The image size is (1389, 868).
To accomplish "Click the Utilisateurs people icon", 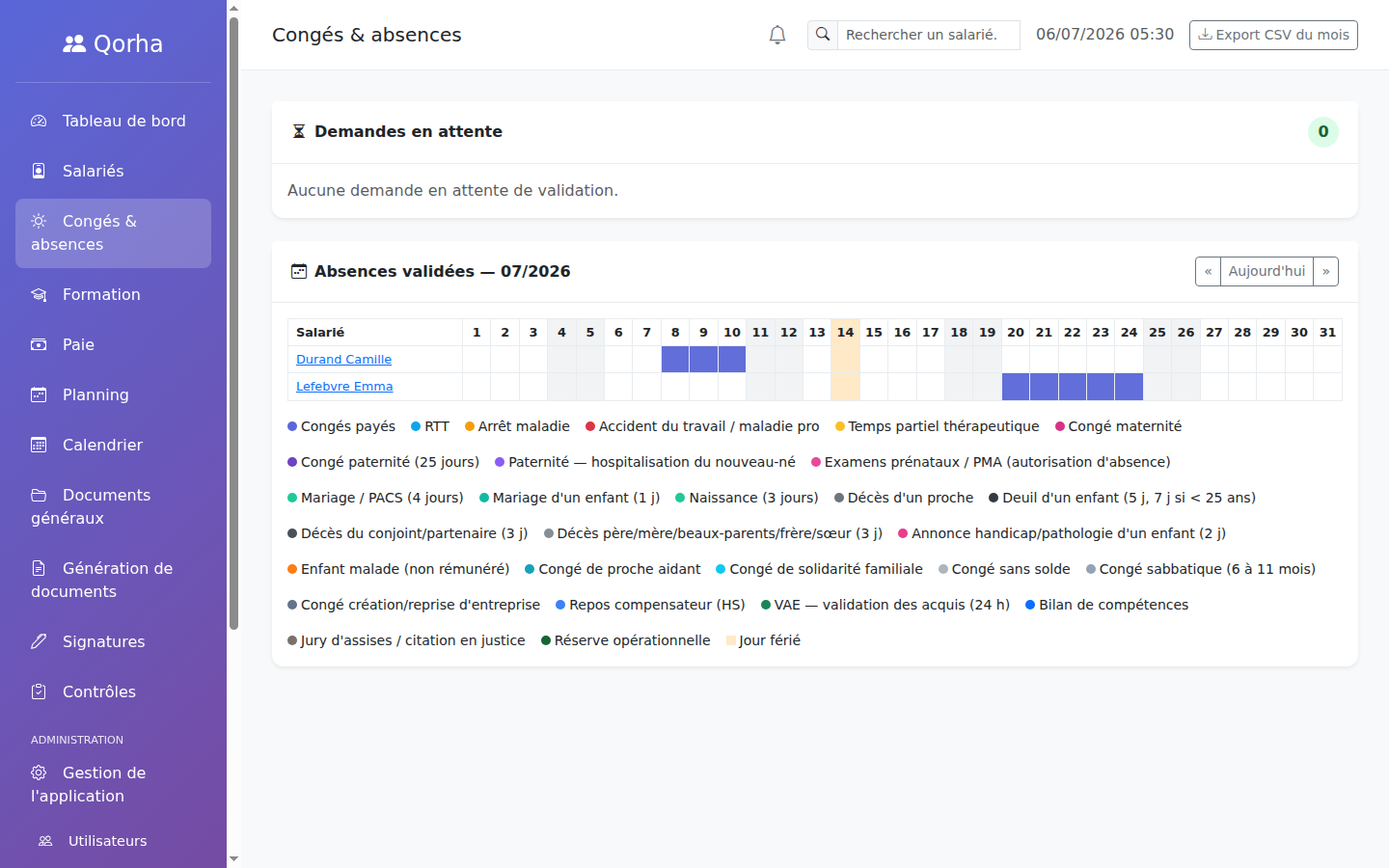I will click(45, 841).
